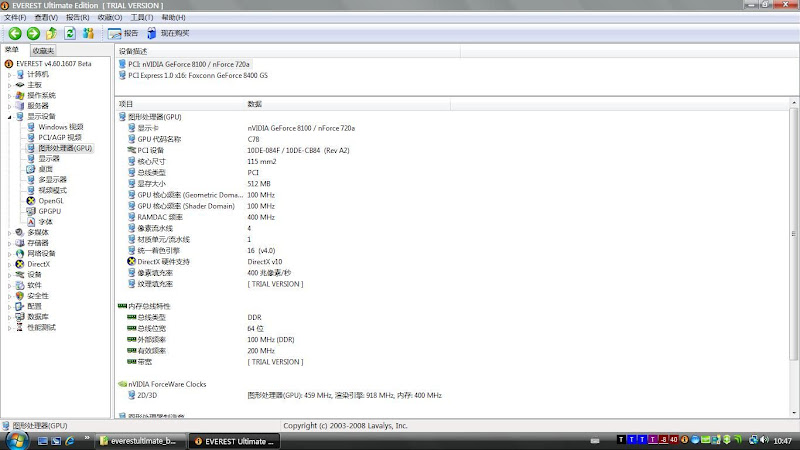The image size is (800, 450).
Task: Click the users icon in the toolbar
Action: click(88, 33)
